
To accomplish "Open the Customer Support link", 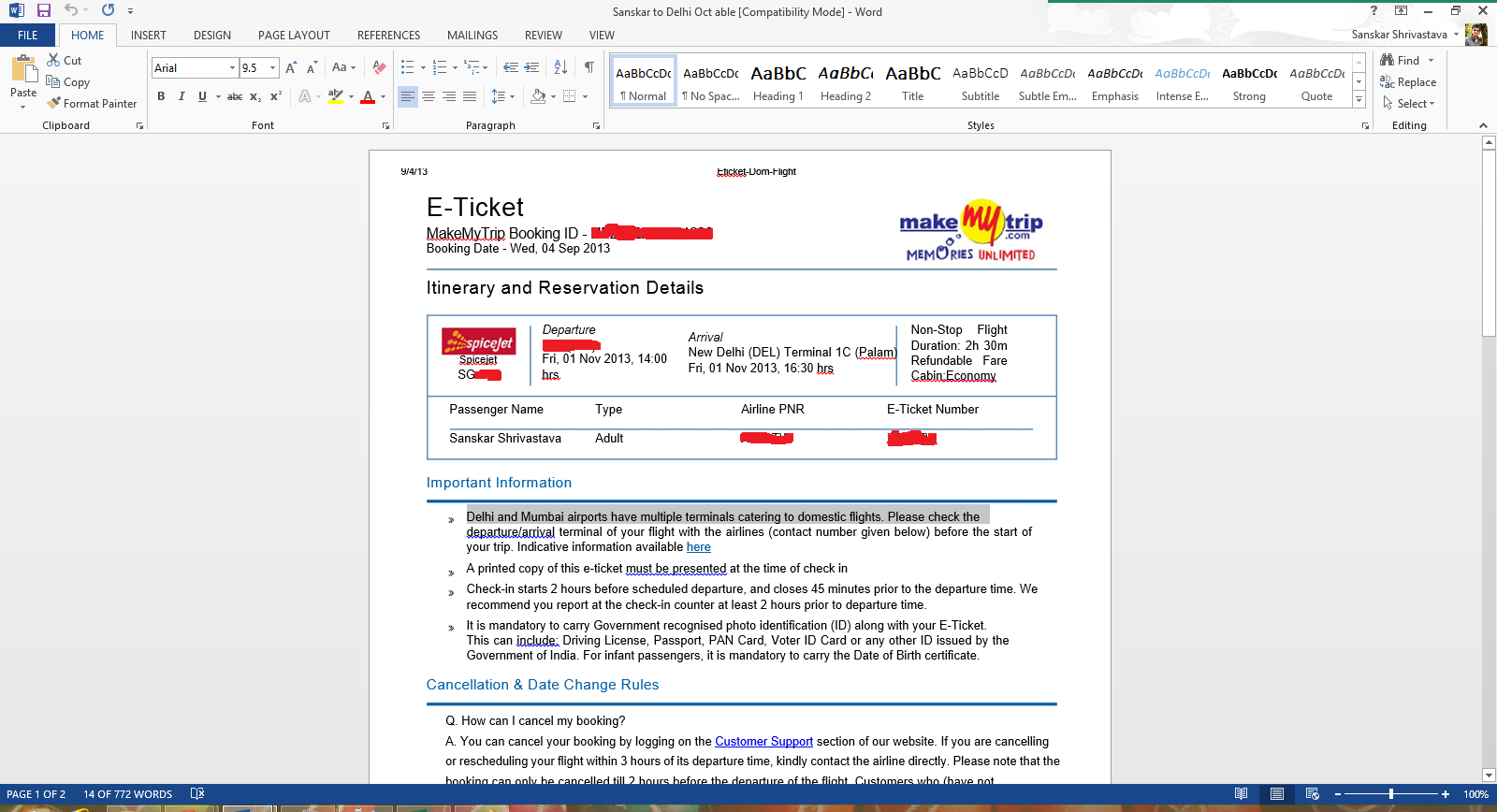I will (763, 741).
